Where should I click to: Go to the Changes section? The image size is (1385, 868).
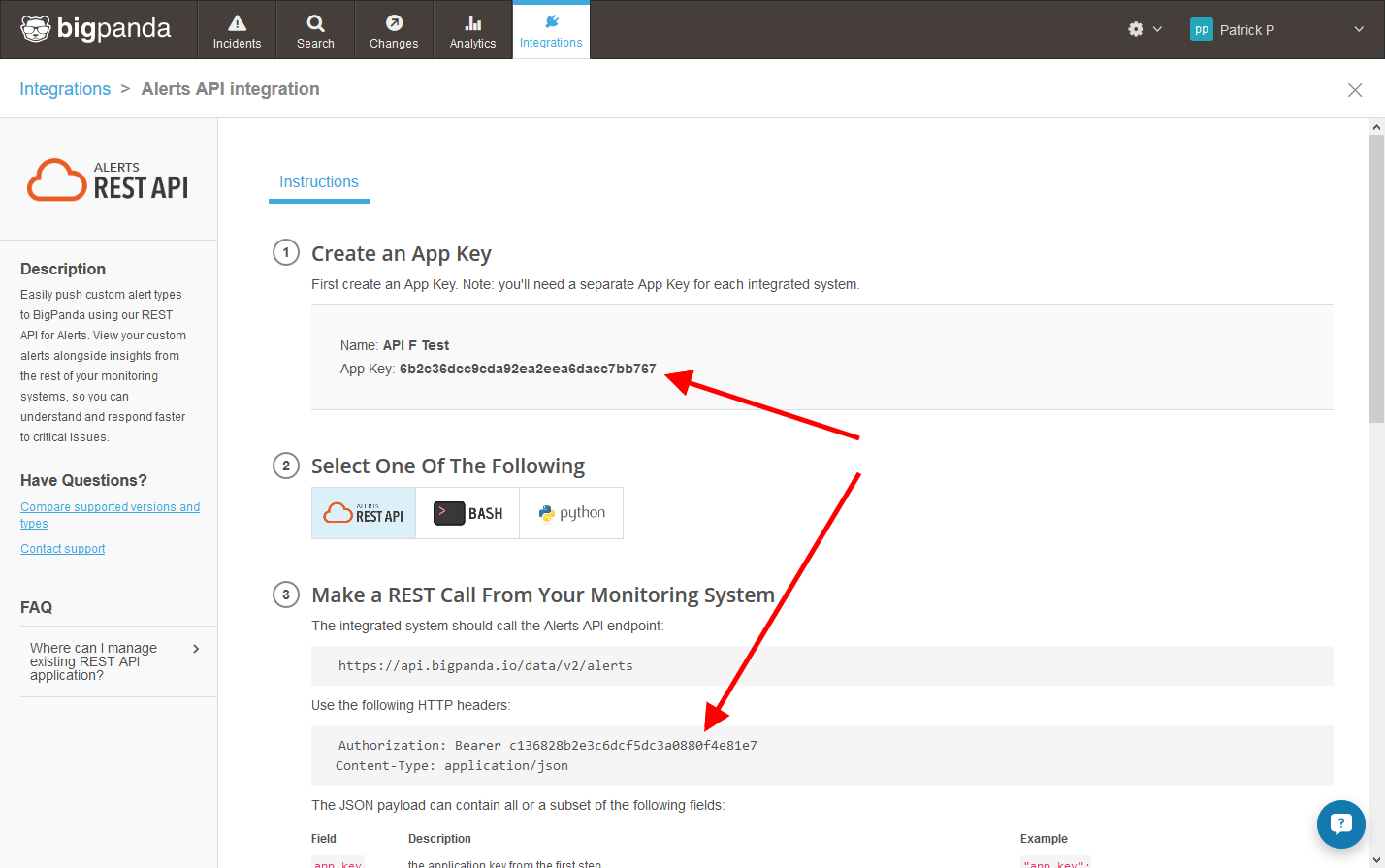394,30
